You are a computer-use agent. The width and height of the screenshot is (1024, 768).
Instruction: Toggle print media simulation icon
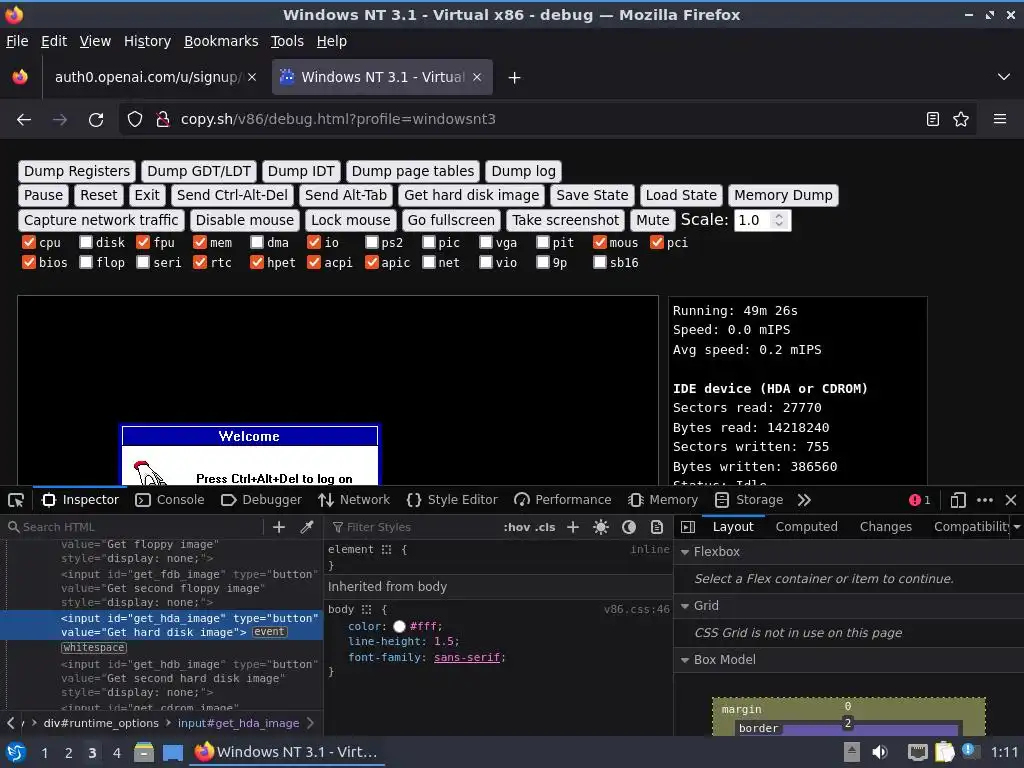click(x=657, y=527)
